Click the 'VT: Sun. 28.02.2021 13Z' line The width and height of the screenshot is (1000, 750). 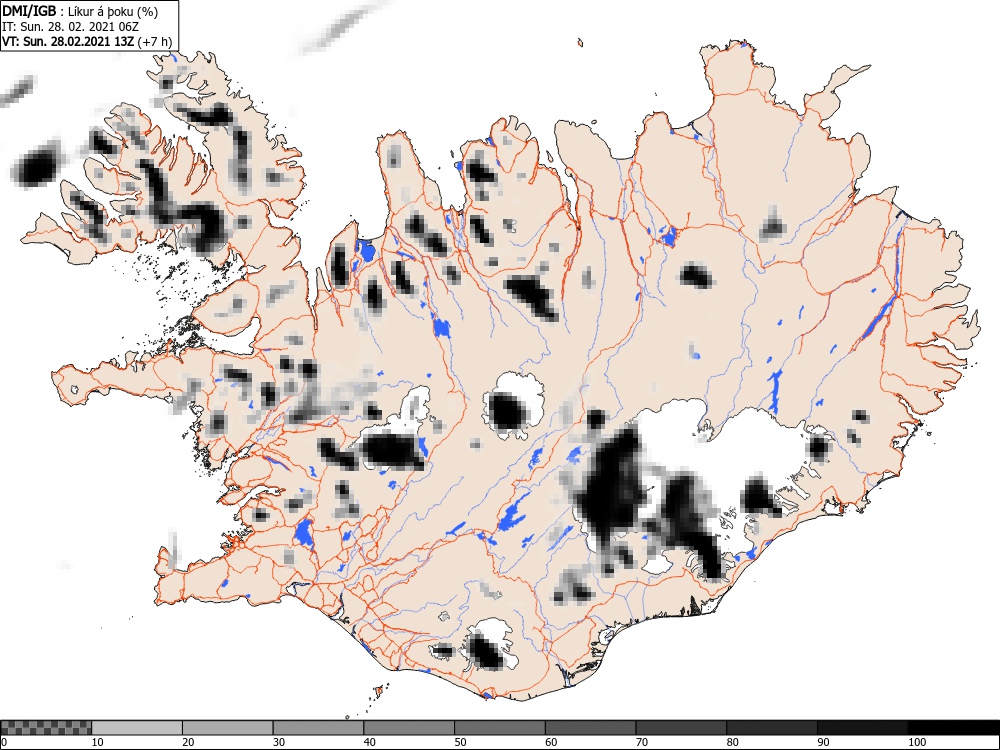[68, 42]
